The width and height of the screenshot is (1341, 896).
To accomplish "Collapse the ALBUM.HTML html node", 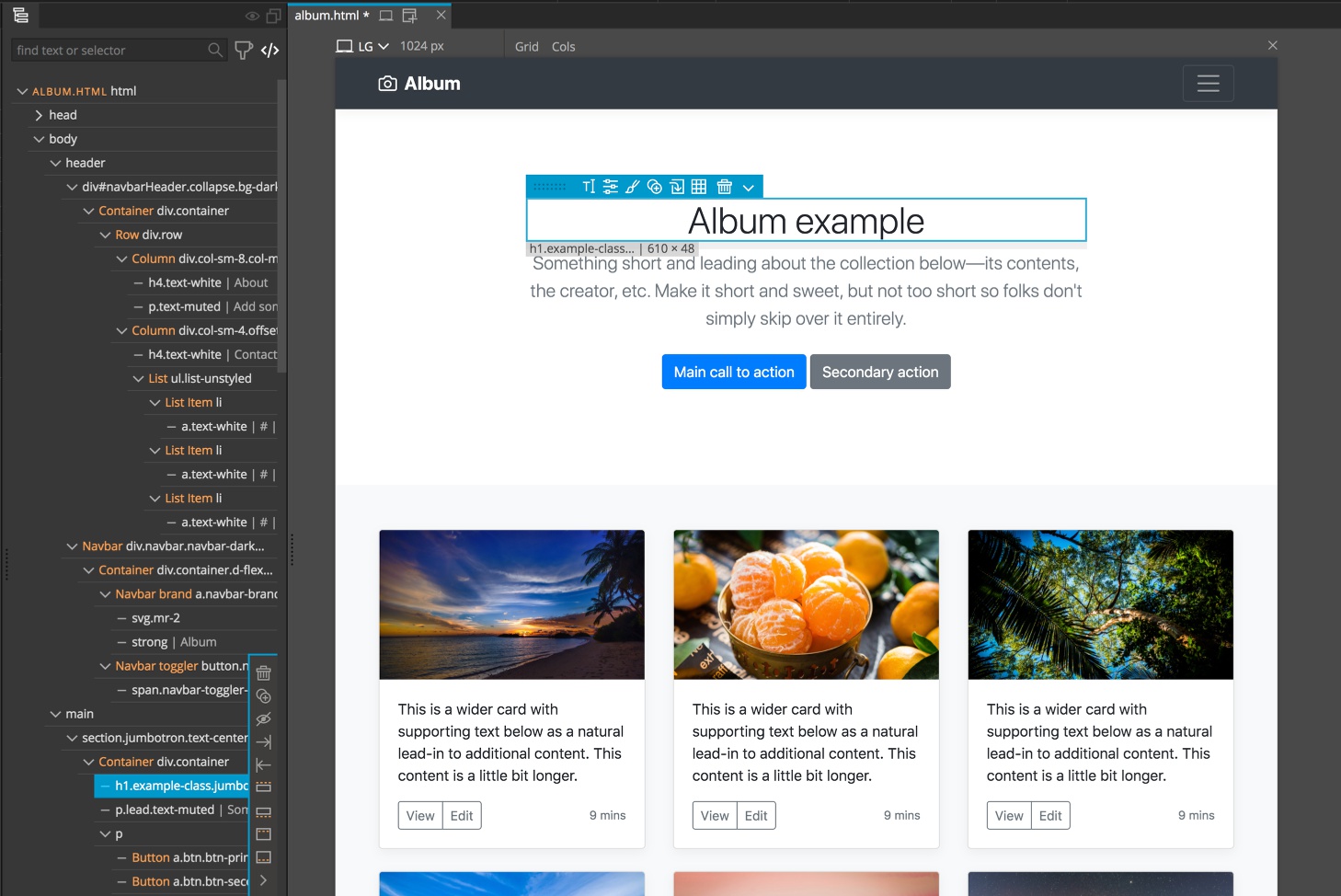I will [22, 91].
